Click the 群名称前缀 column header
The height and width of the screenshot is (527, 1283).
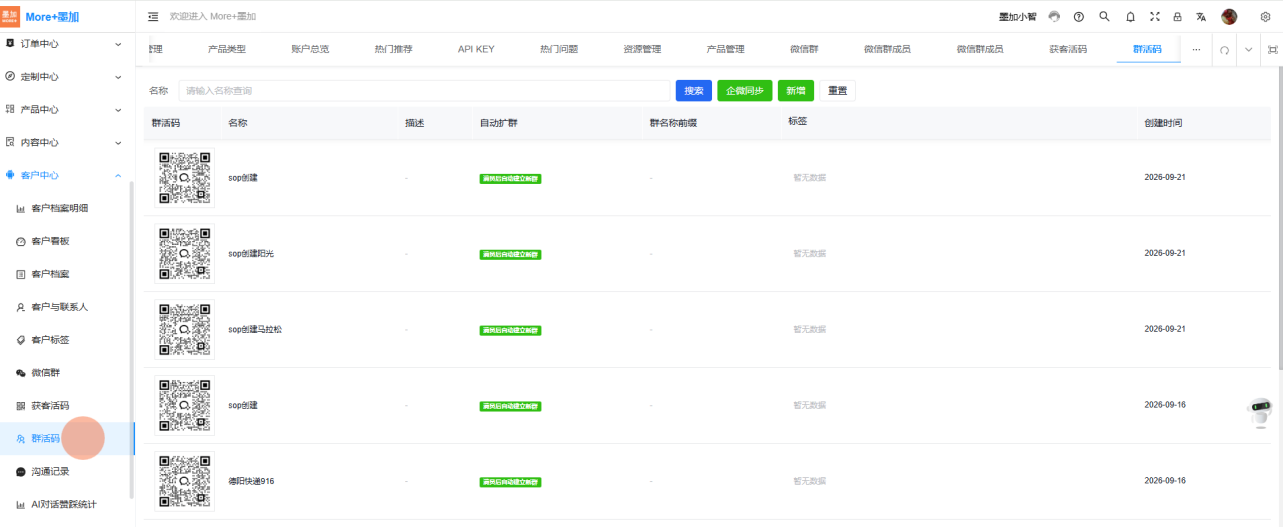tap(673, 123)
